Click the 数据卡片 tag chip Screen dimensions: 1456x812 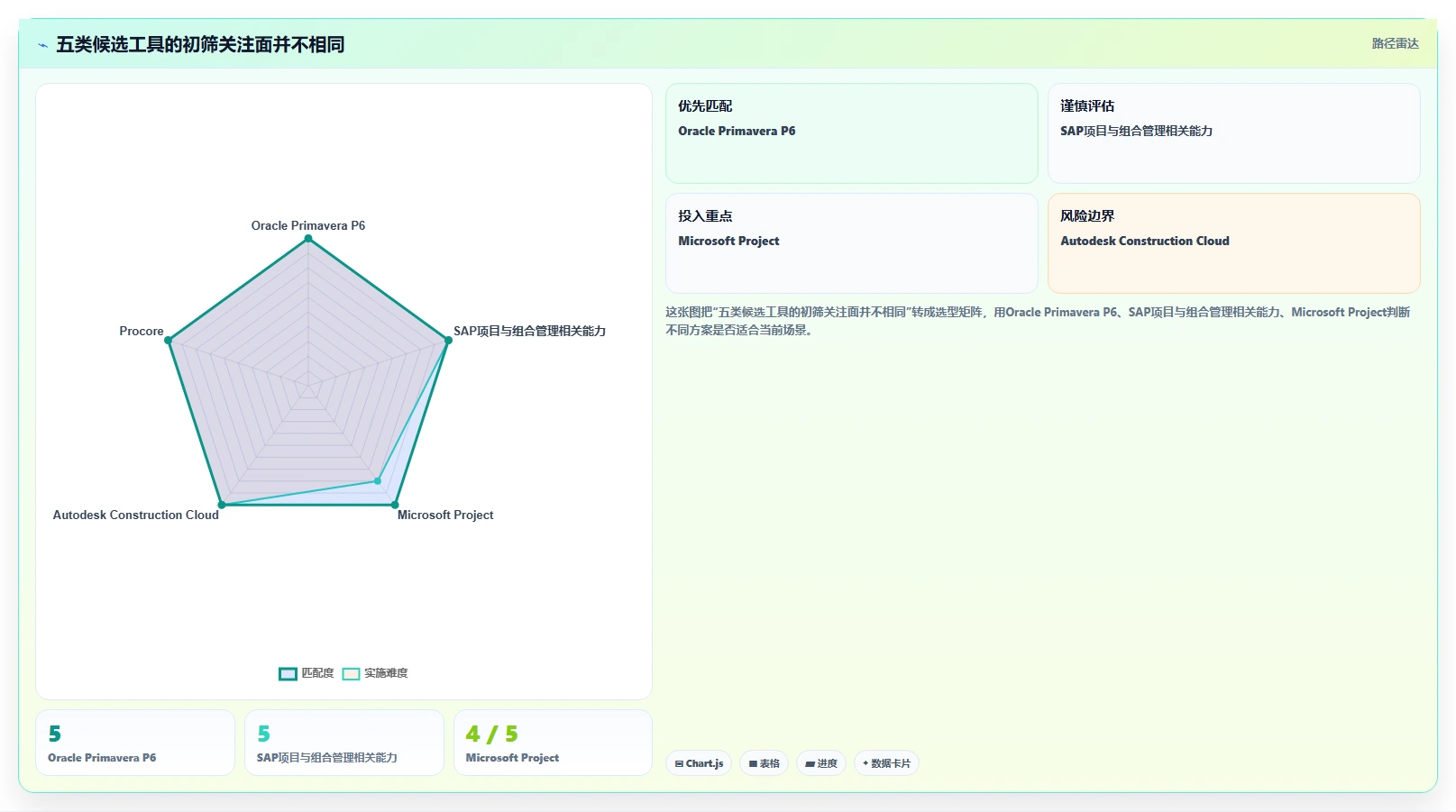coord(886,763)
